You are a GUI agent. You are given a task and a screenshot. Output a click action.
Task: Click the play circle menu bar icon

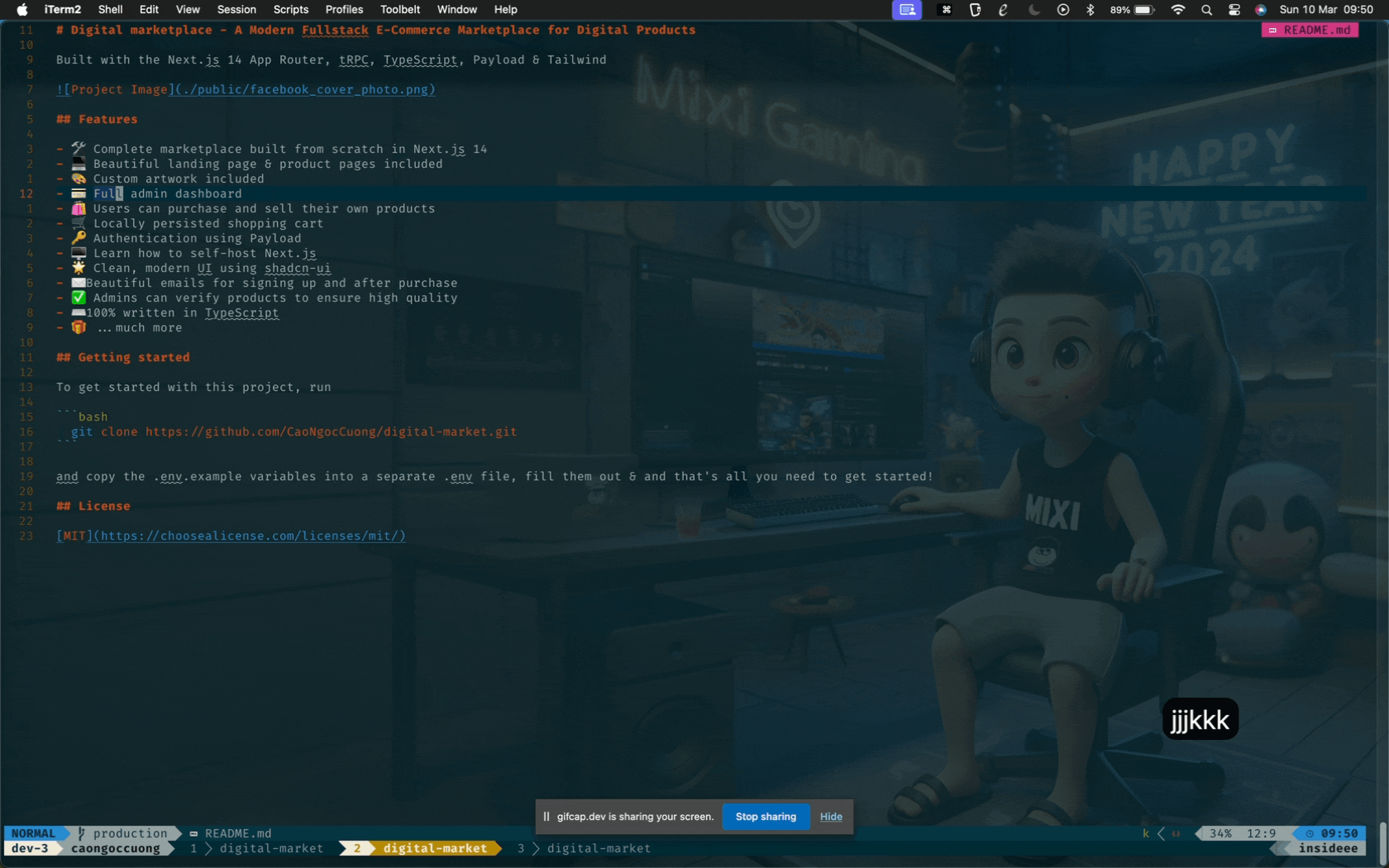click(1063, 10)
